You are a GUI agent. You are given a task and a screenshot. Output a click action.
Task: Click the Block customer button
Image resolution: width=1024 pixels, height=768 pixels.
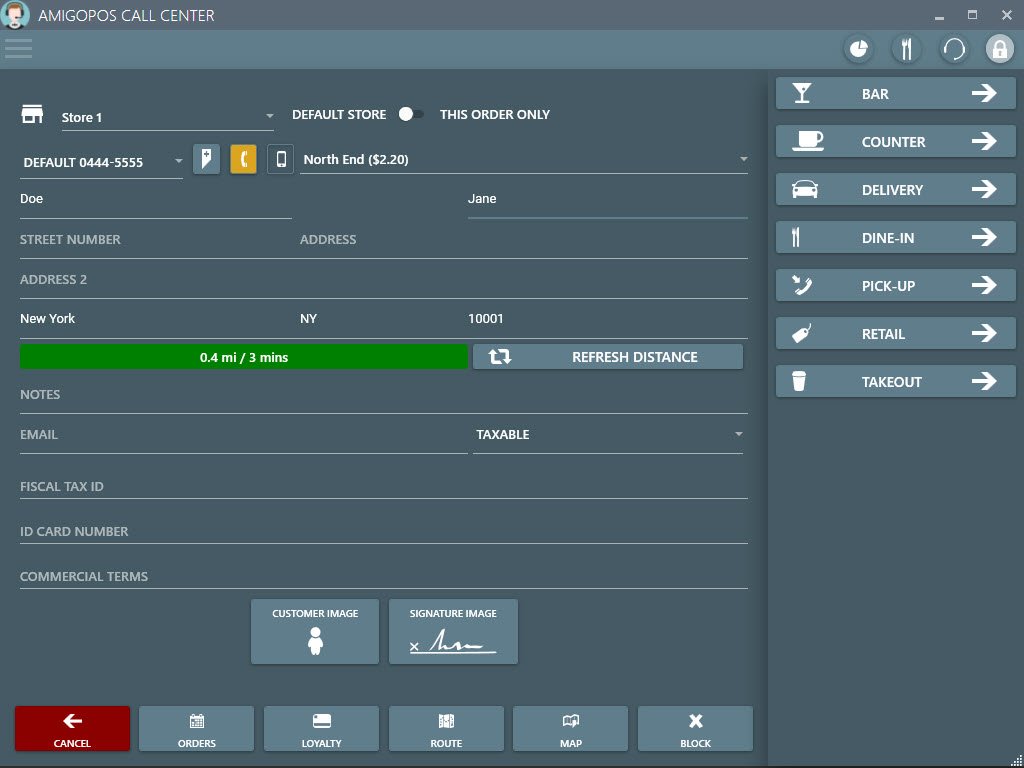point(695,728)
